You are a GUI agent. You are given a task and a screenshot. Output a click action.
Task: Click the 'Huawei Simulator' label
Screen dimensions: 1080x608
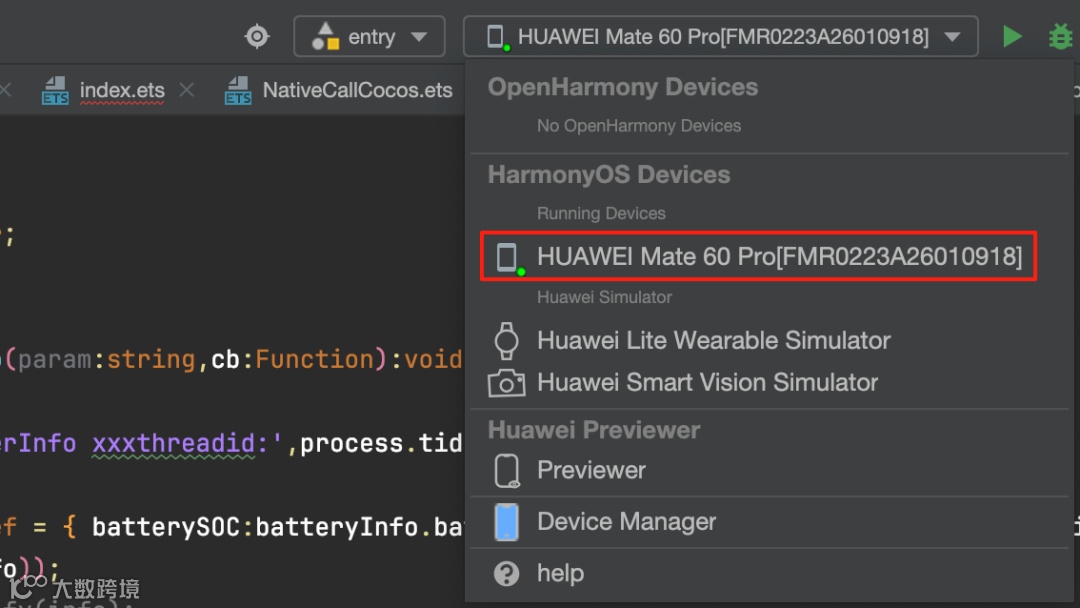click(x=604, y=297)
